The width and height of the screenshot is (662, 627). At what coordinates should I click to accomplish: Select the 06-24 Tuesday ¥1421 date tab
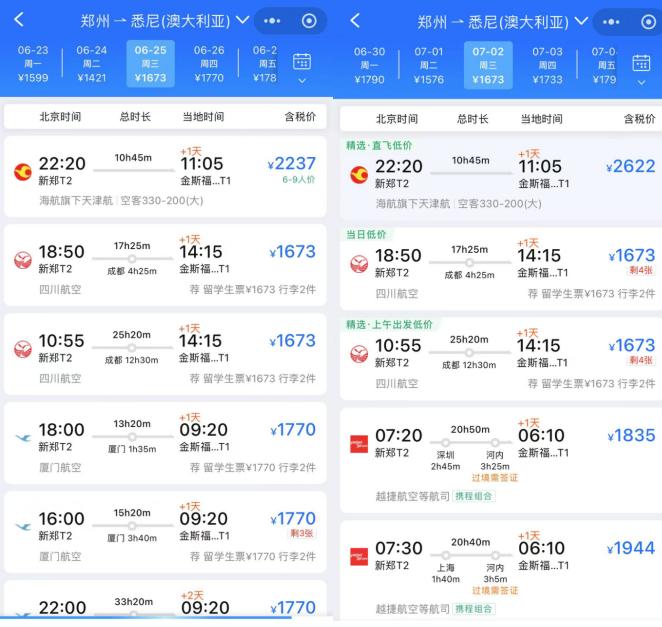(91, 64)
